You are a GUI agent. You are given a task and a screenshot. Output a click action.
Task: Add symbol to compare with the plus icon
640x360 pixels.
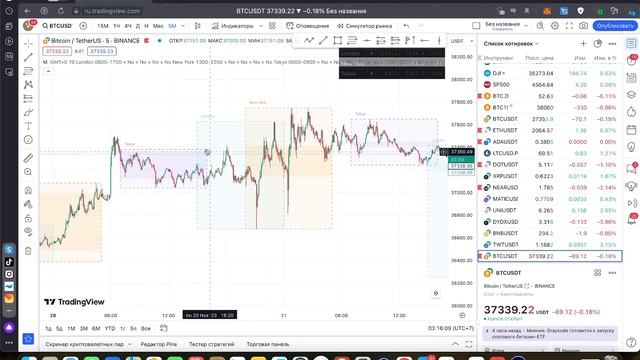(83, 26)
